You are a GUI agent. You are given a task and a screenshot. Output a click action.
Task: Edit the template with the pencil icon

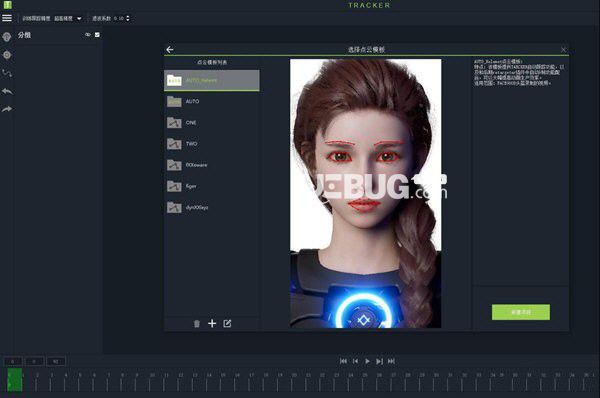(x=227, y=323)
